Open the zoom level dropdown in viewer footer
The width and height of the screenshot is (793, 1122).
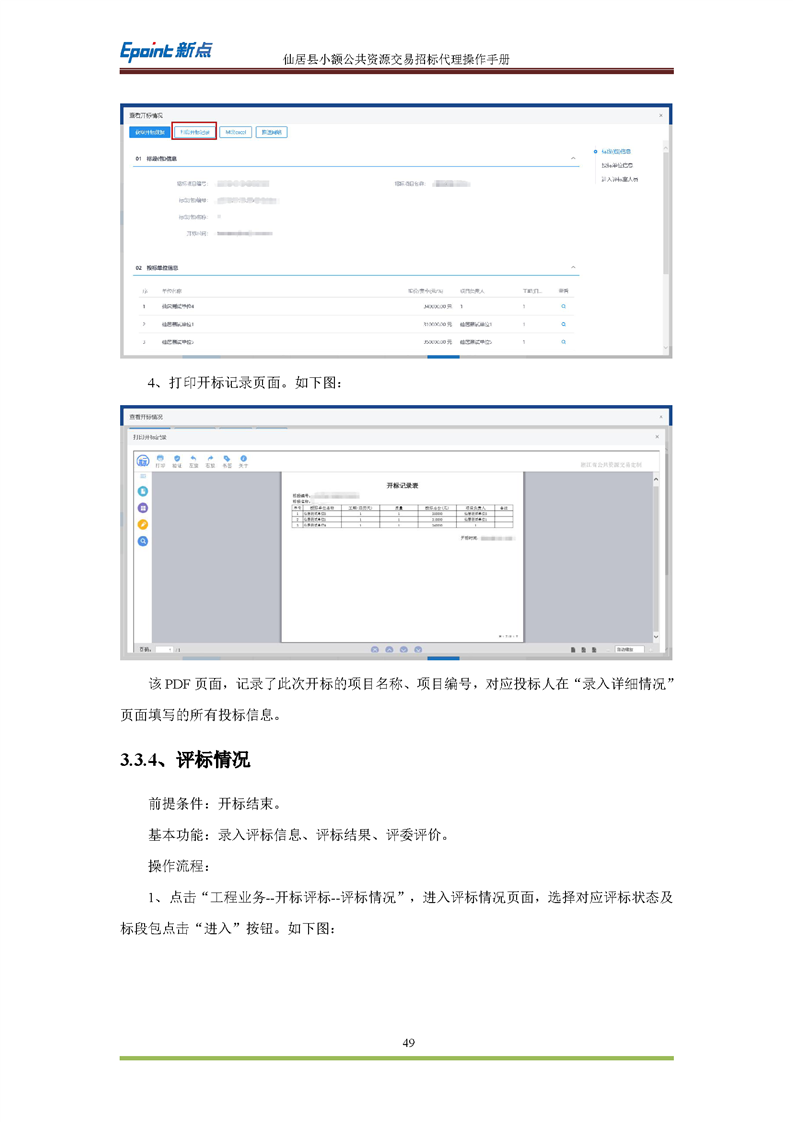pos(630,650)
